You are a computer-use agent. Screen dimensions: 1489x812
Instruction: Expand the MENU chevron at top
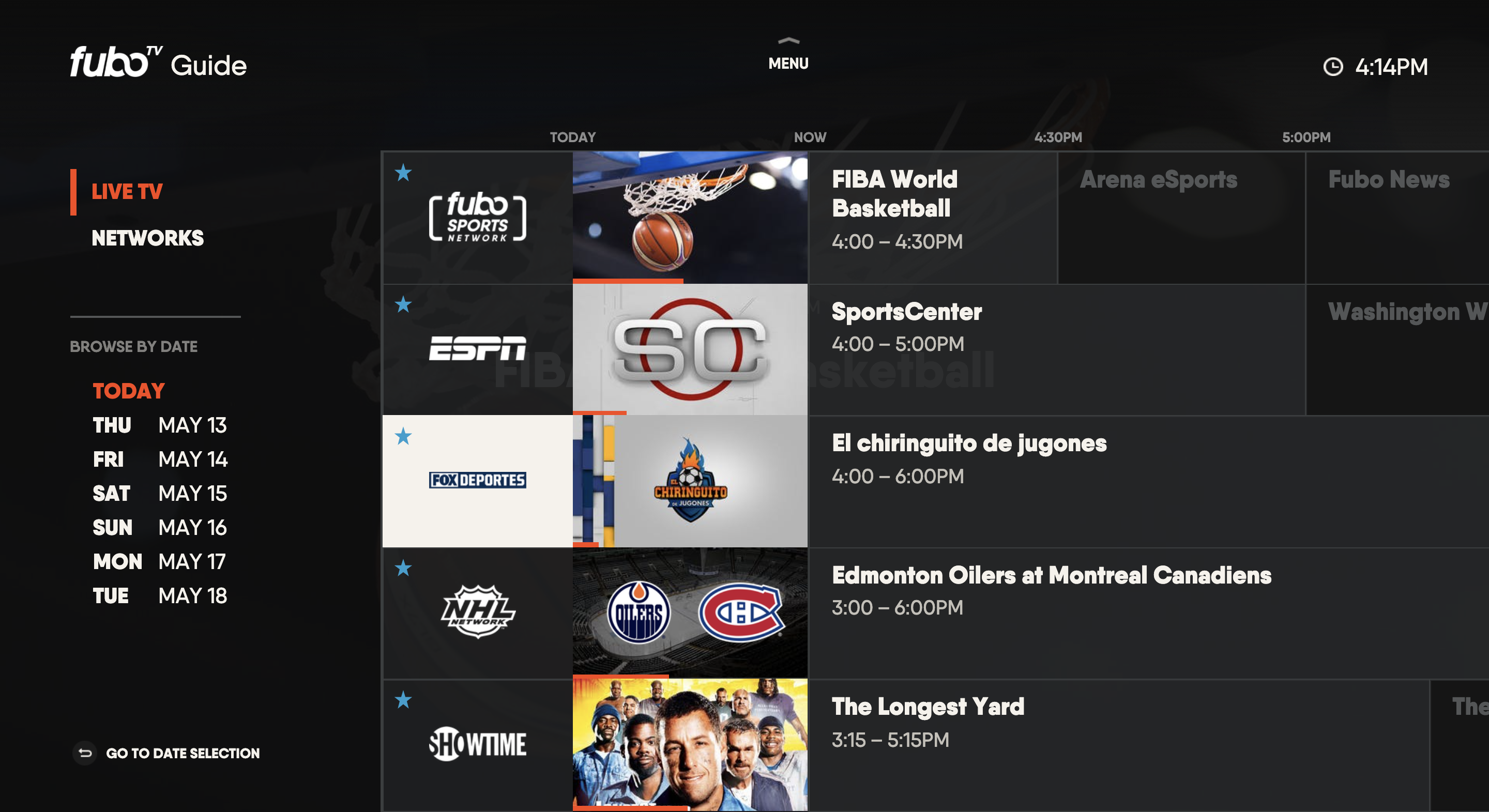788,41
